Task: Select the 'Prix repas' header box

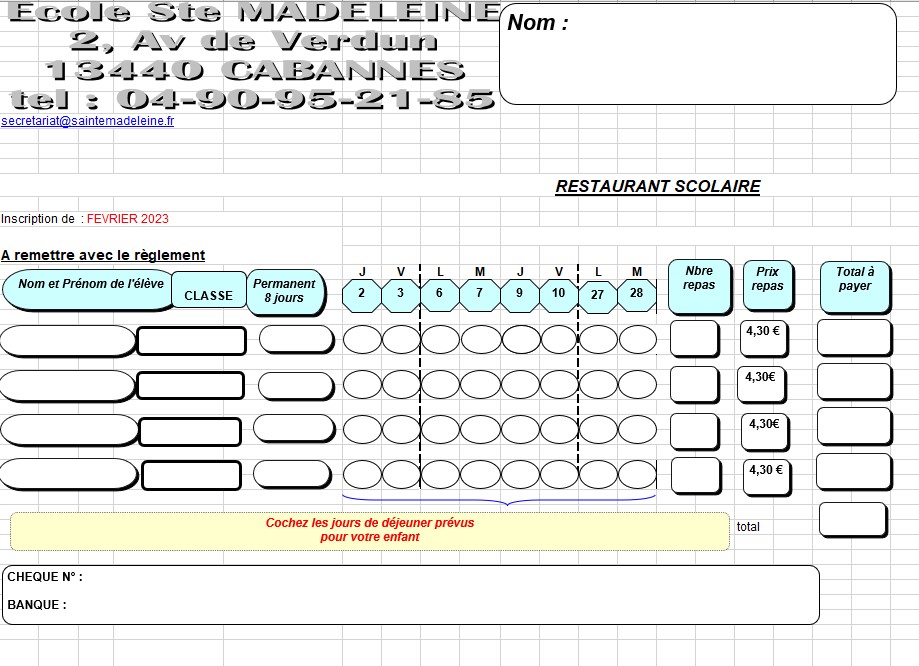Action: [x=767, y=285]
